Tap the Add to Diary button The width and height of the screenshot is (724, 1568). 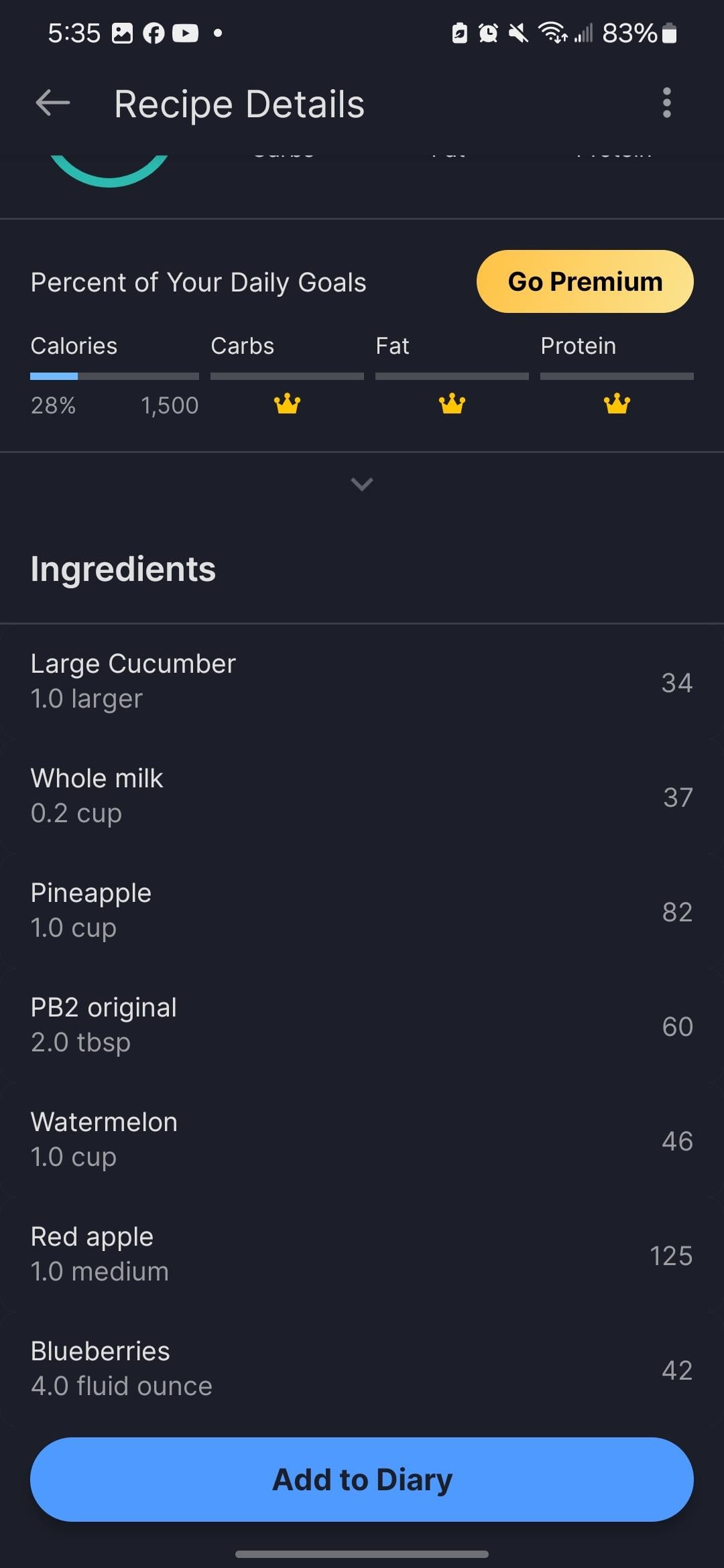(x=362, y=1480)
